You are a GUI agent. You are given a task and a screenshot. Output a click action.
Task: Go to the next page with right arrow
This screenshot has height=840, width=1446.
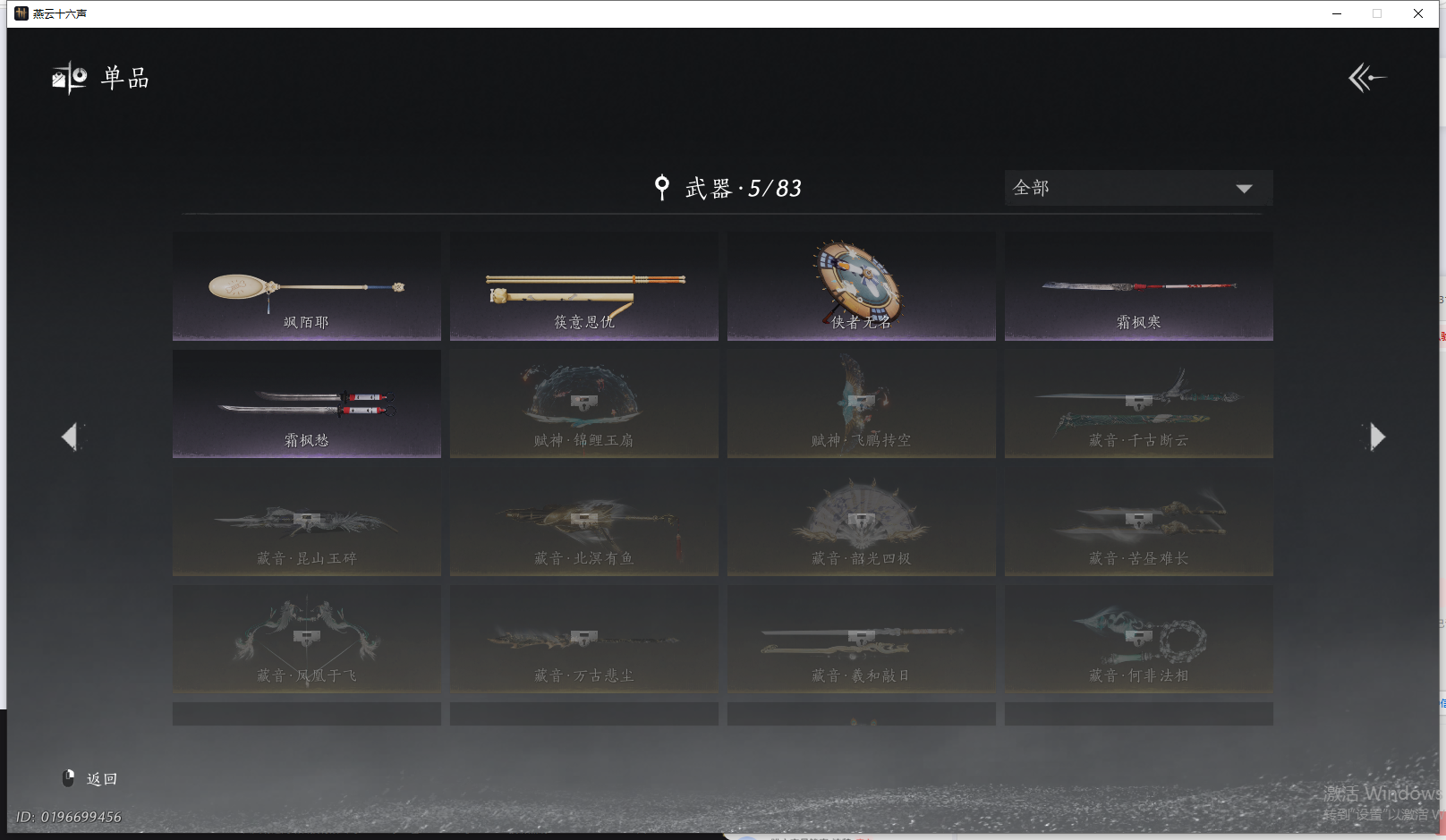[x=1376, y=437]
